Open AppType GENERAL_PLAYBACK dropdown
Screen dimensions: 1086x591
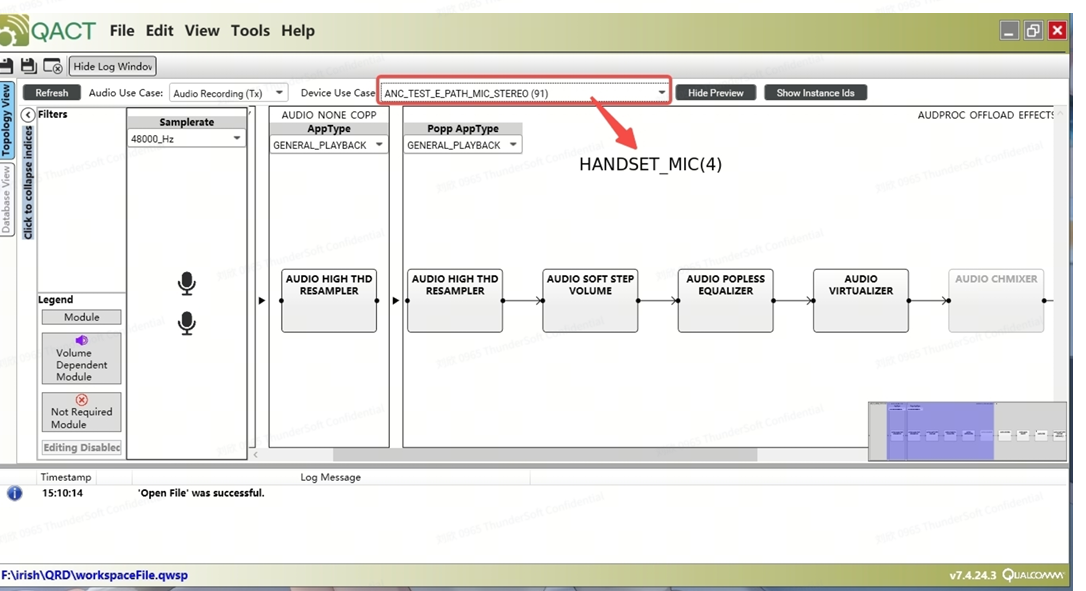point(328,145)
